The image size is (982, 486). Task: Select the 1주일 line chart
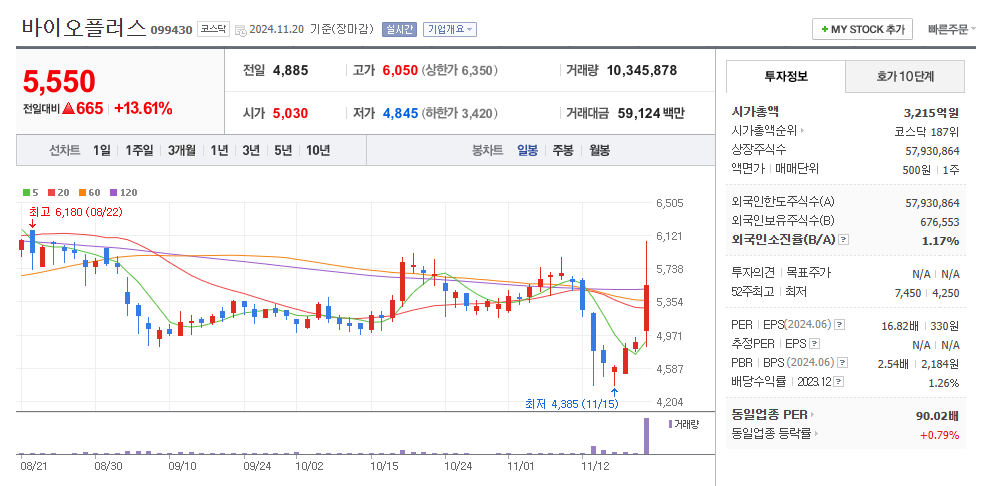138,150
